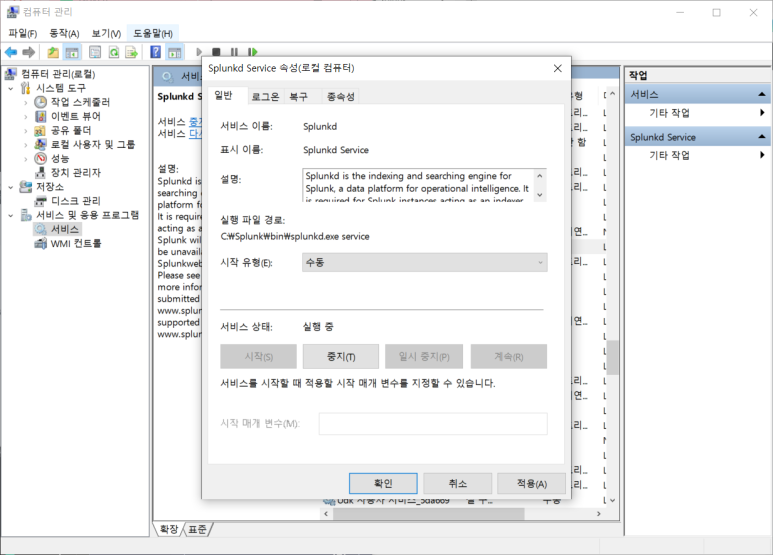Collapse the 서비스 section in 작업 pane
This screenshot has height=555, width=773.
(x=762, y=95)
